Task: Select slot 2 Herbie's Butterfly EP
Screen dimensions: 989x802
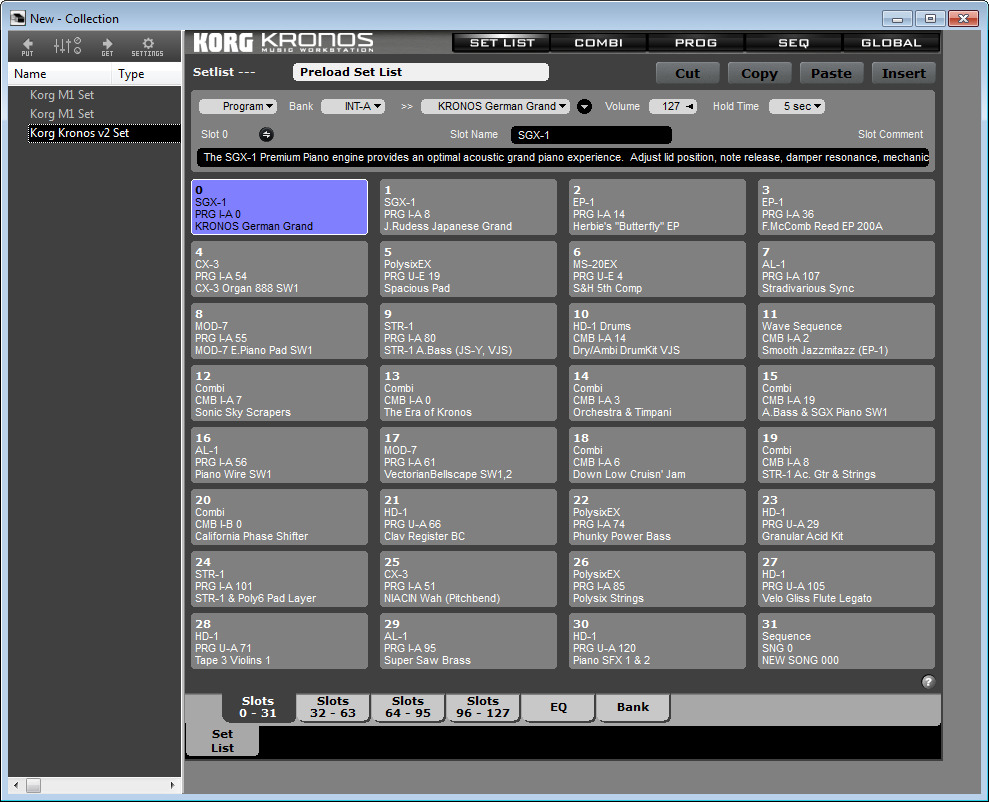Action: point(657,207)
